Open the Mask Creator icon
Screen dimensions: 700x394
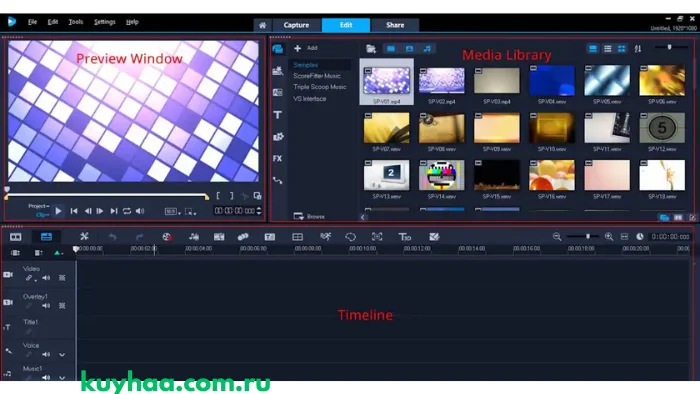pos(350,237)
